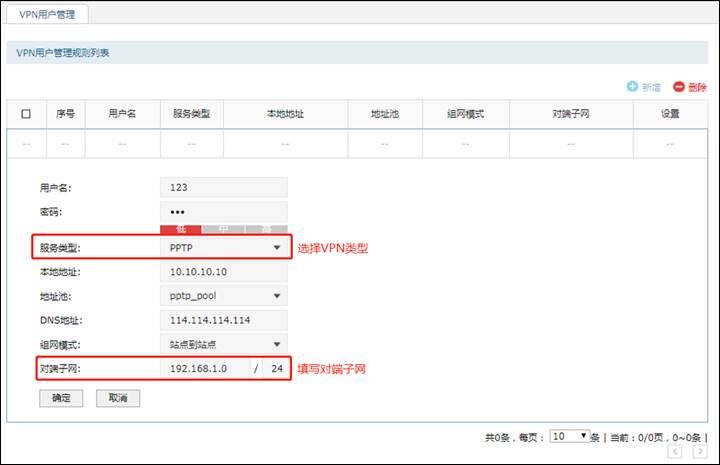Tick the select-all checkbox in table header
Viewport: 720px width, 465px height.
pyautogui.click(x=26, y=114)
